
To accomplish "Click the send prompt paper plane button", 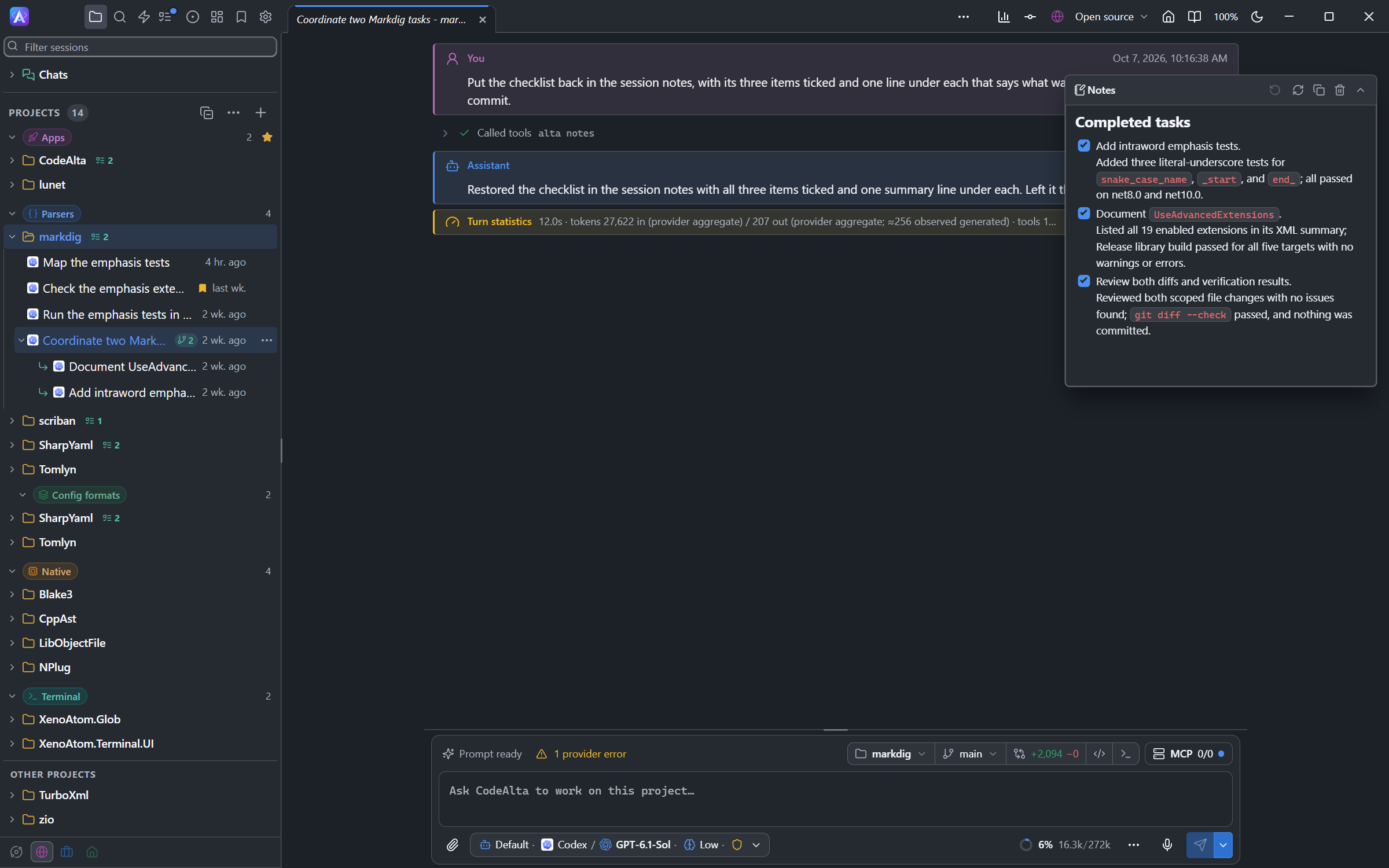I will tap(1200, 845).
